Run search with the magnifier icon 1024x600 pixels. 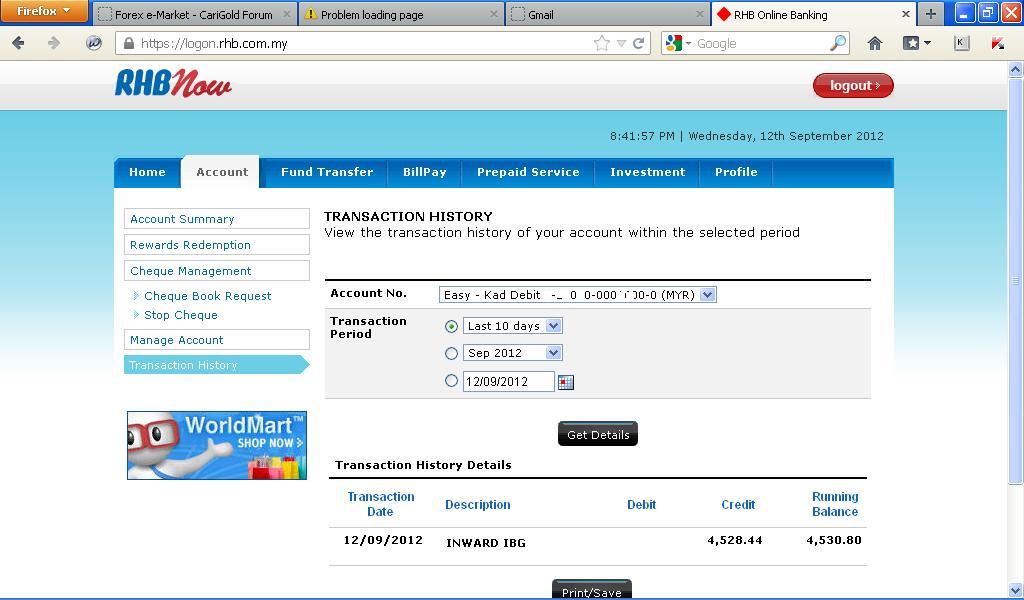[837, 43]
